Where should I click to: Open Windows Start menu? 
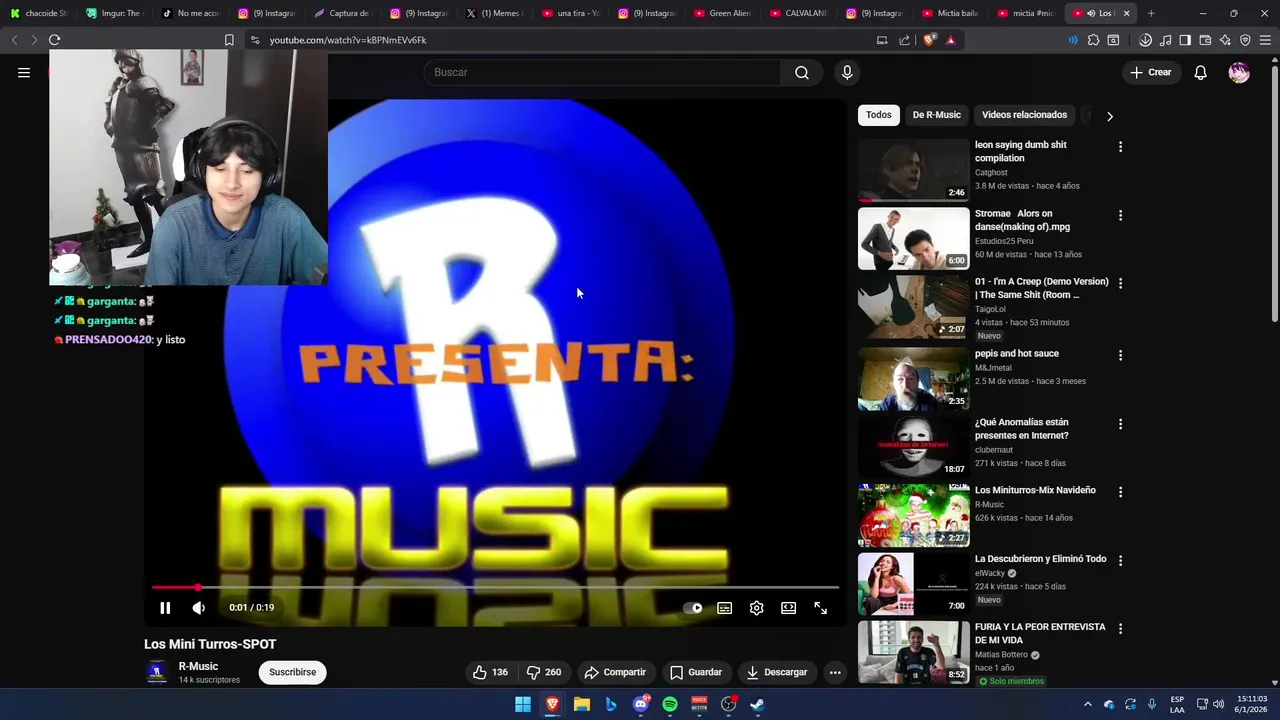522,704
